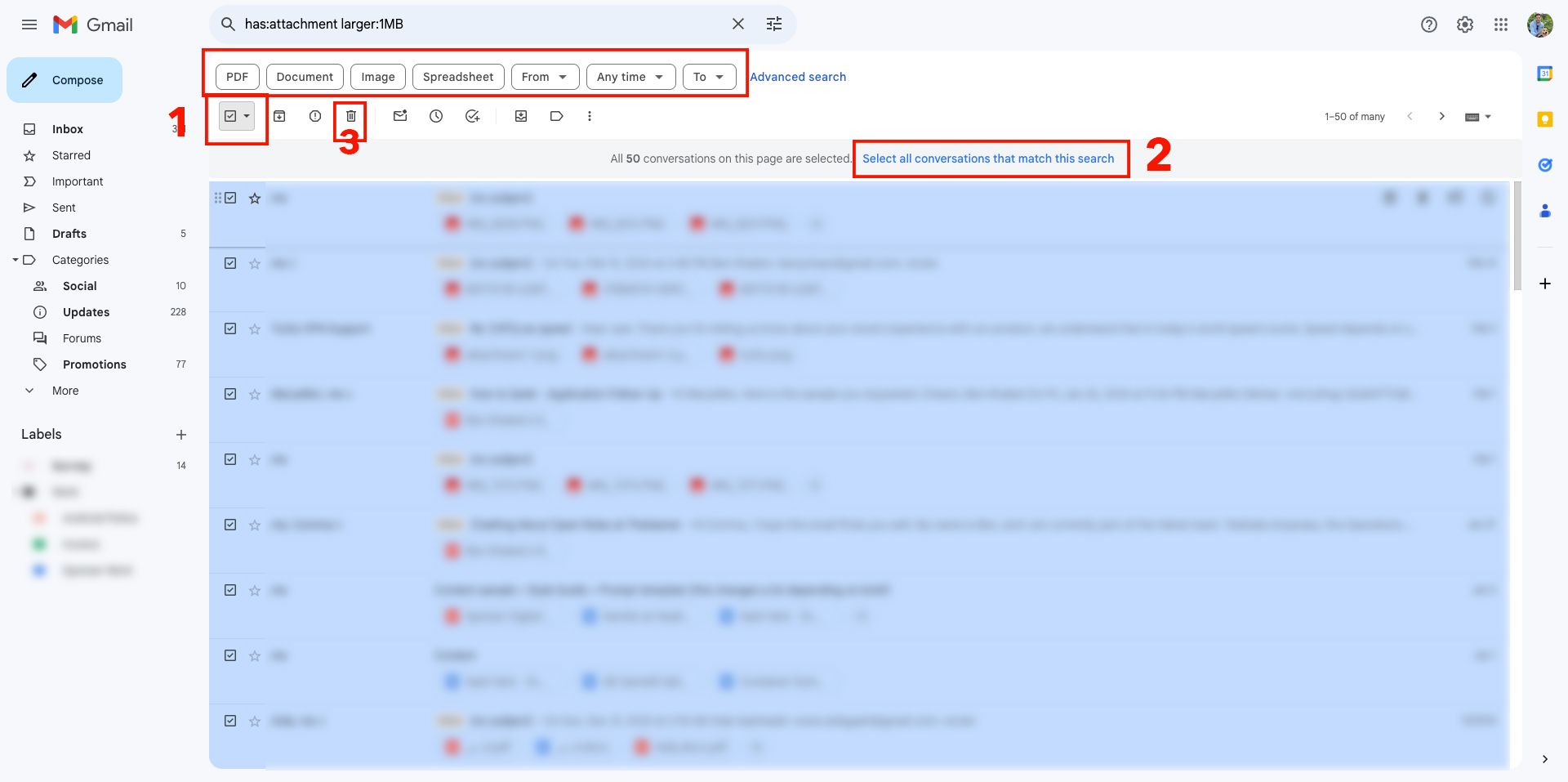Mark selected messages as unread
The image size is (1568, 782).
[400, 116]
